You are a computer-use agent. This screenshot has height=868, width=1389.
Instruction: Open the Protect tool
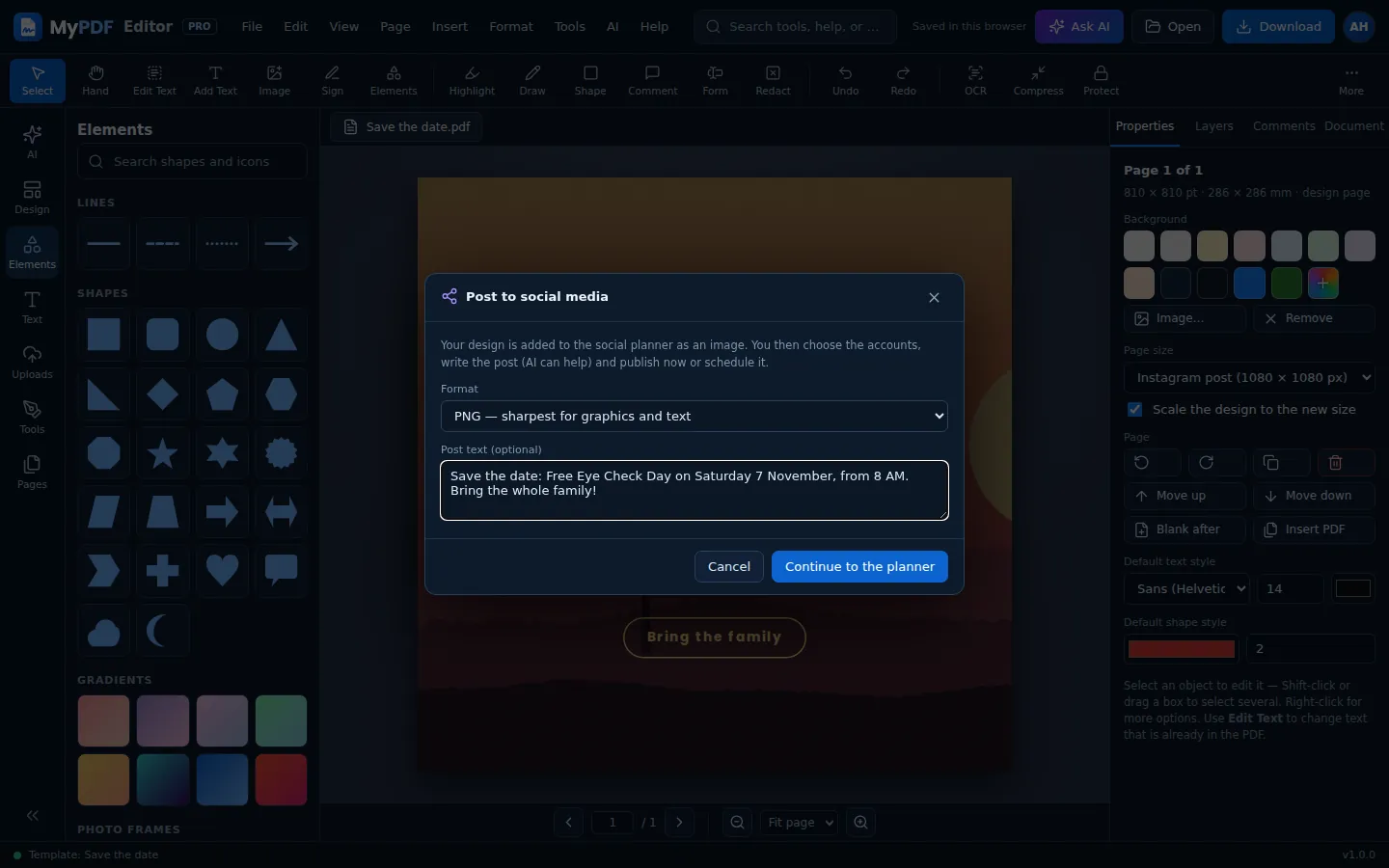coord(1101,80)
